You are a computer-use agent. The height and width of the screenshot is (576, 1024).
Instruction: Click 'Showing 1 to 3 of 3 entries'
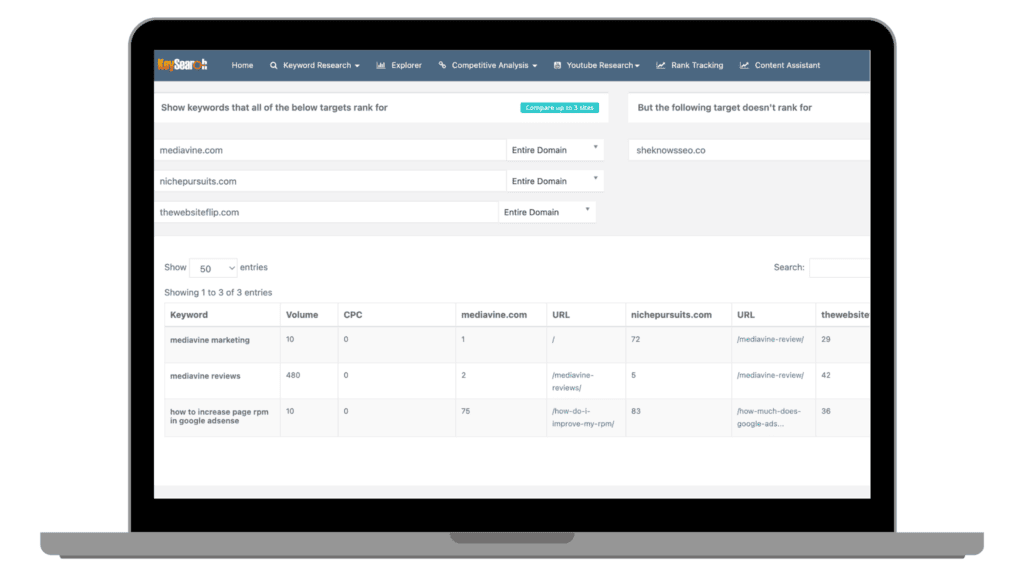coord(218,293)
